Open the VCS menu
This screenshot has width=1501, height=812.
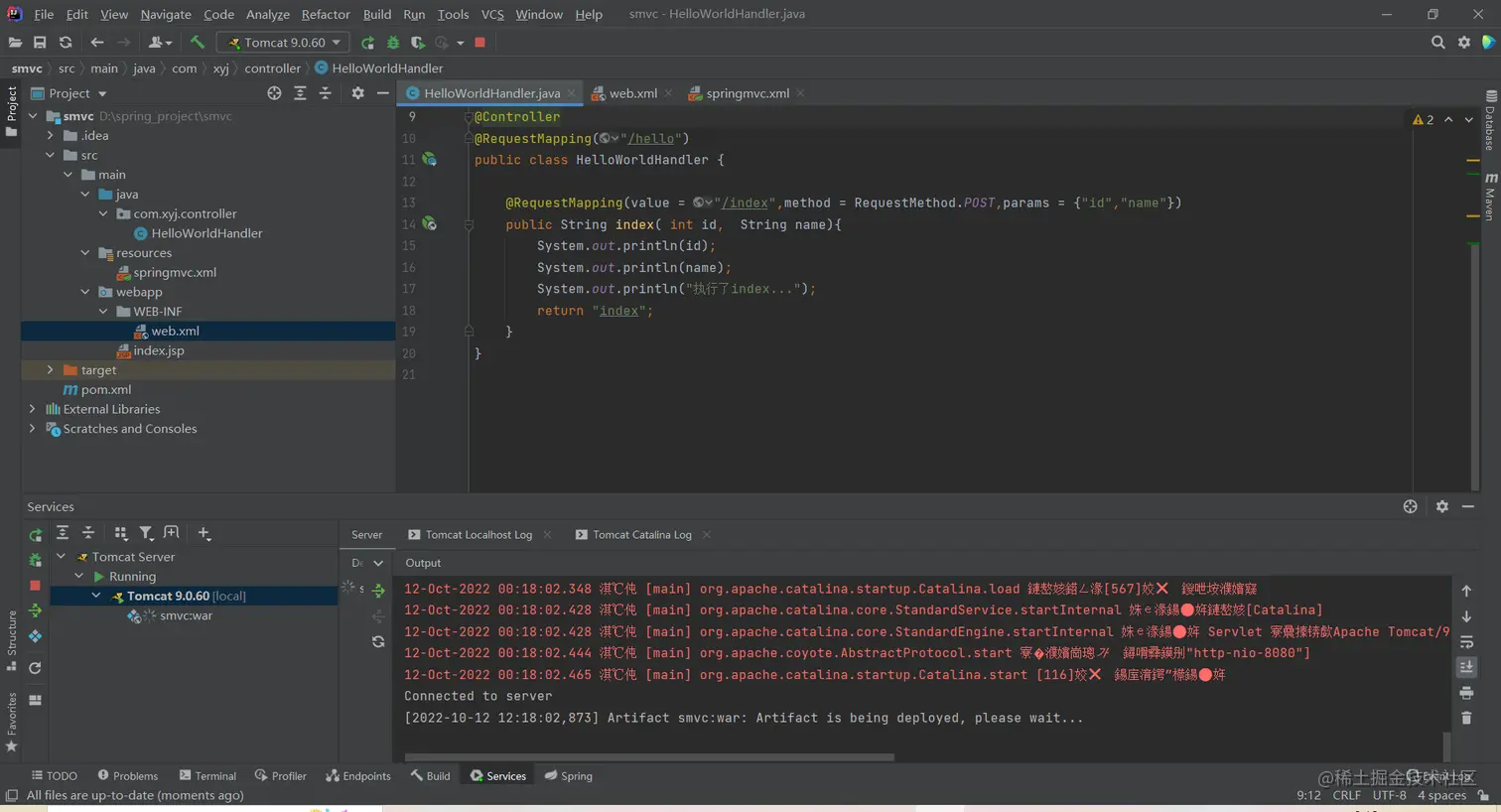(x=492, y=14)
